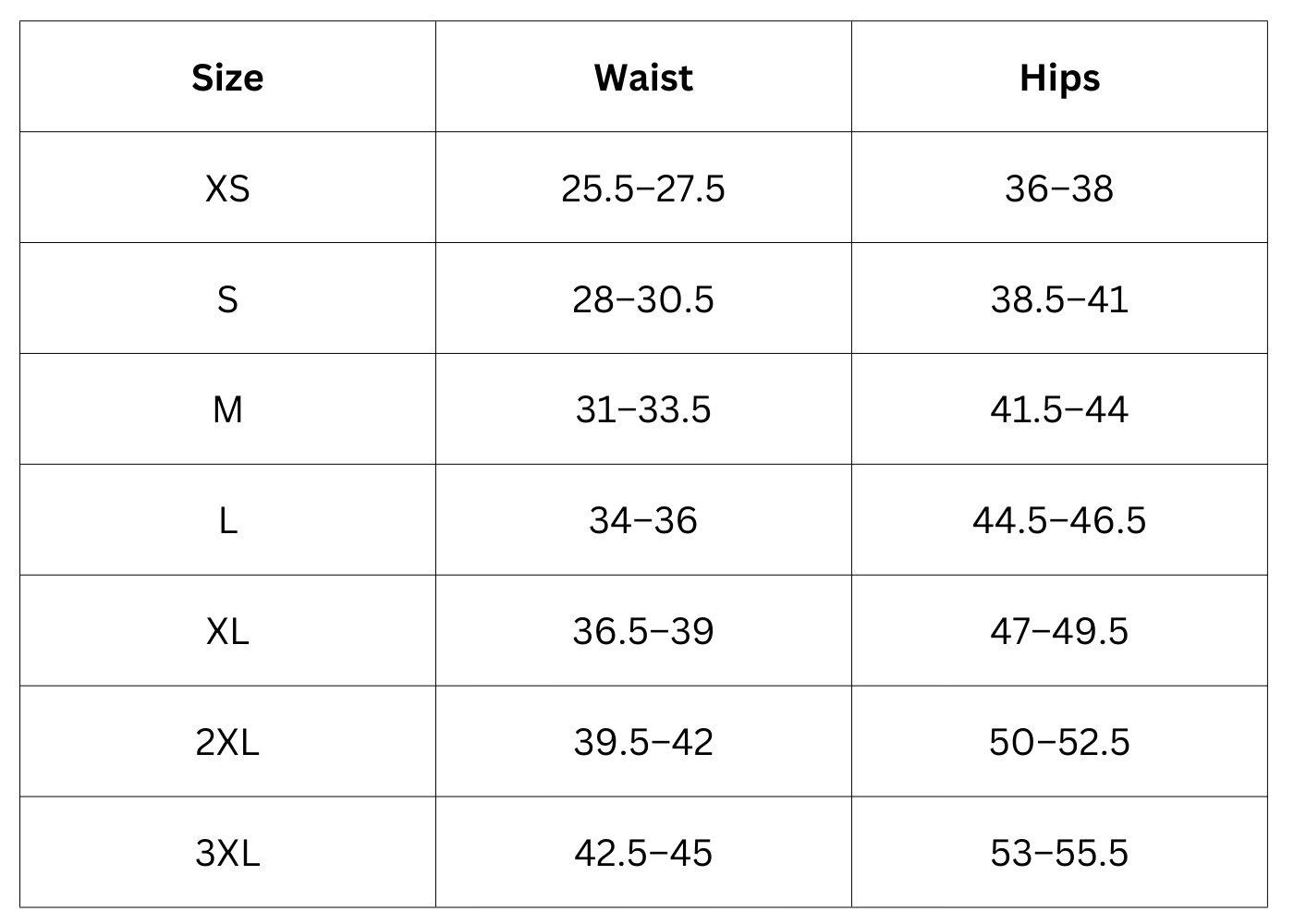Click waist value 31–33.5
This screenshot has height=924, width=1294.
click(x=643, y=409)
